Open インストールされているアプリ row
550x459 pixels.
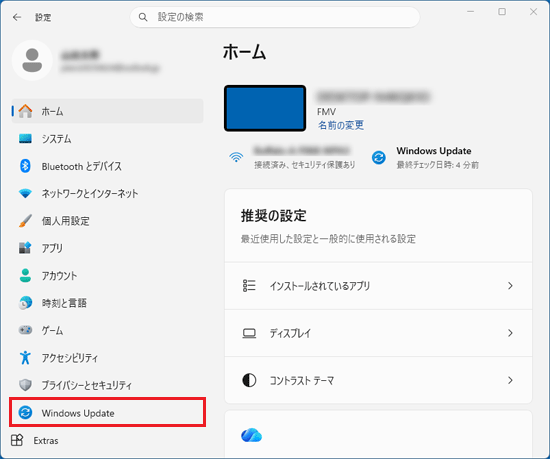378,286
